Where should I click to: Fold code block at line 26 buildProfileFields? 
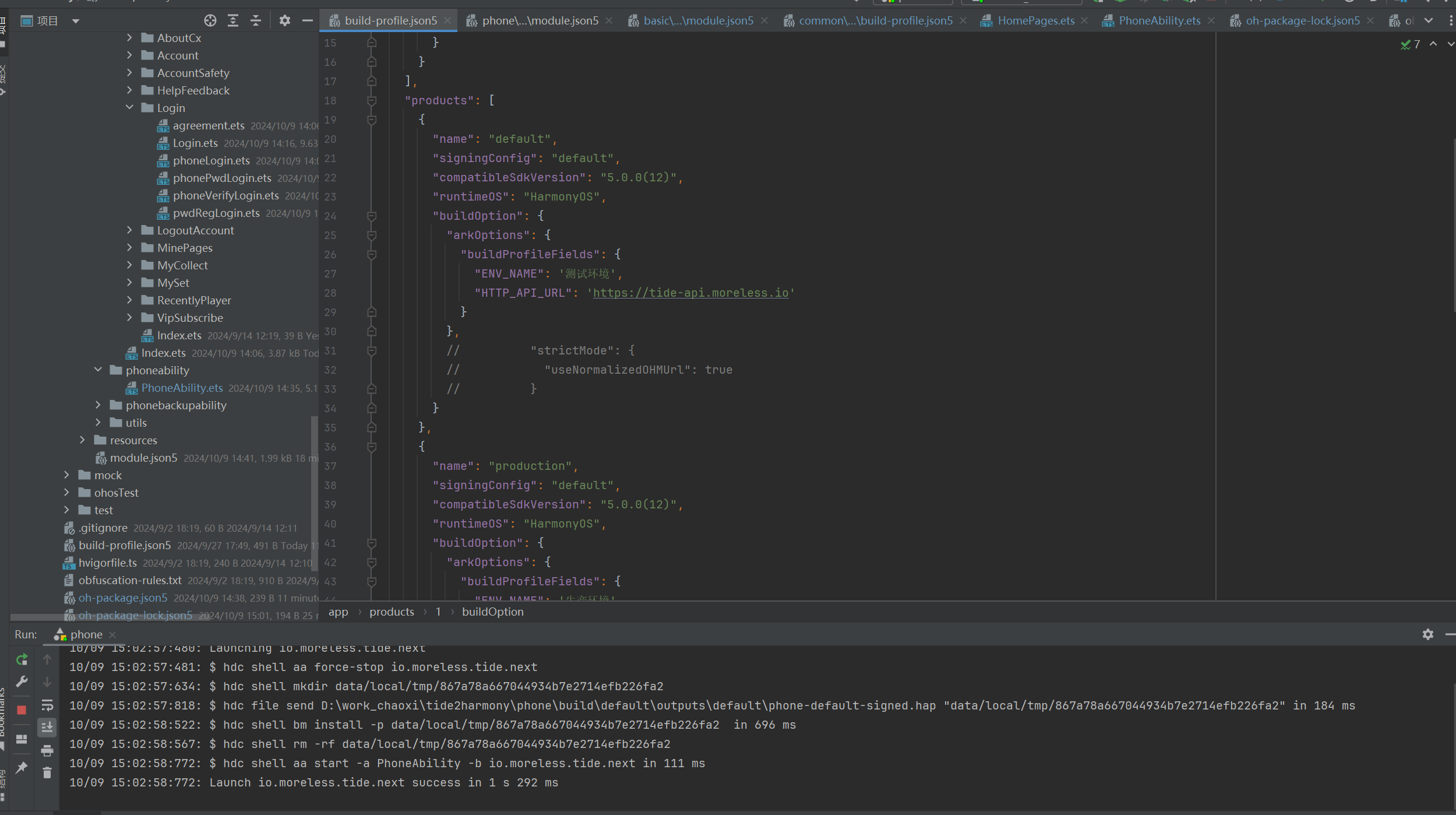point(372,254)
